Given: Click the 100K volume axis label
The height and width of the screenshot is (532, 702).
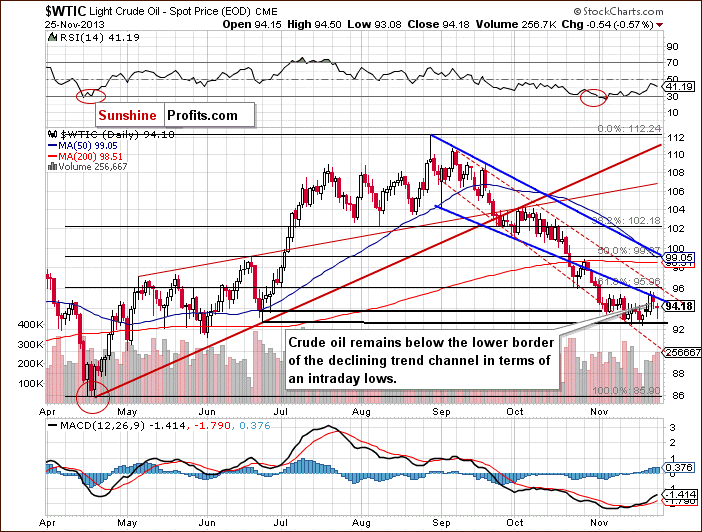Looking at the screenshot, I should click(x=31, y=383).
